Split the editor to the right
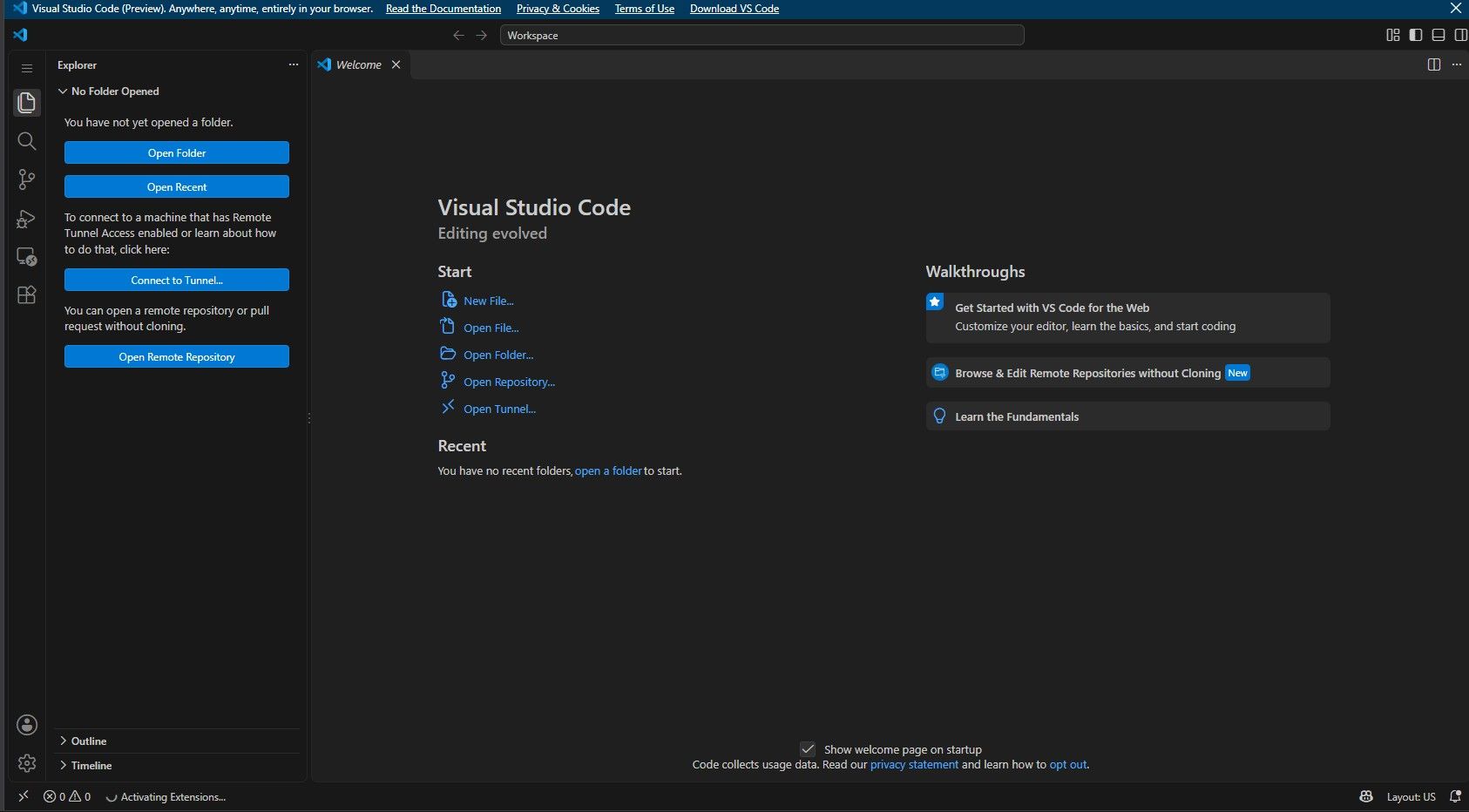The height and width of the screenshot is (812, 1469). (1434, 64)
